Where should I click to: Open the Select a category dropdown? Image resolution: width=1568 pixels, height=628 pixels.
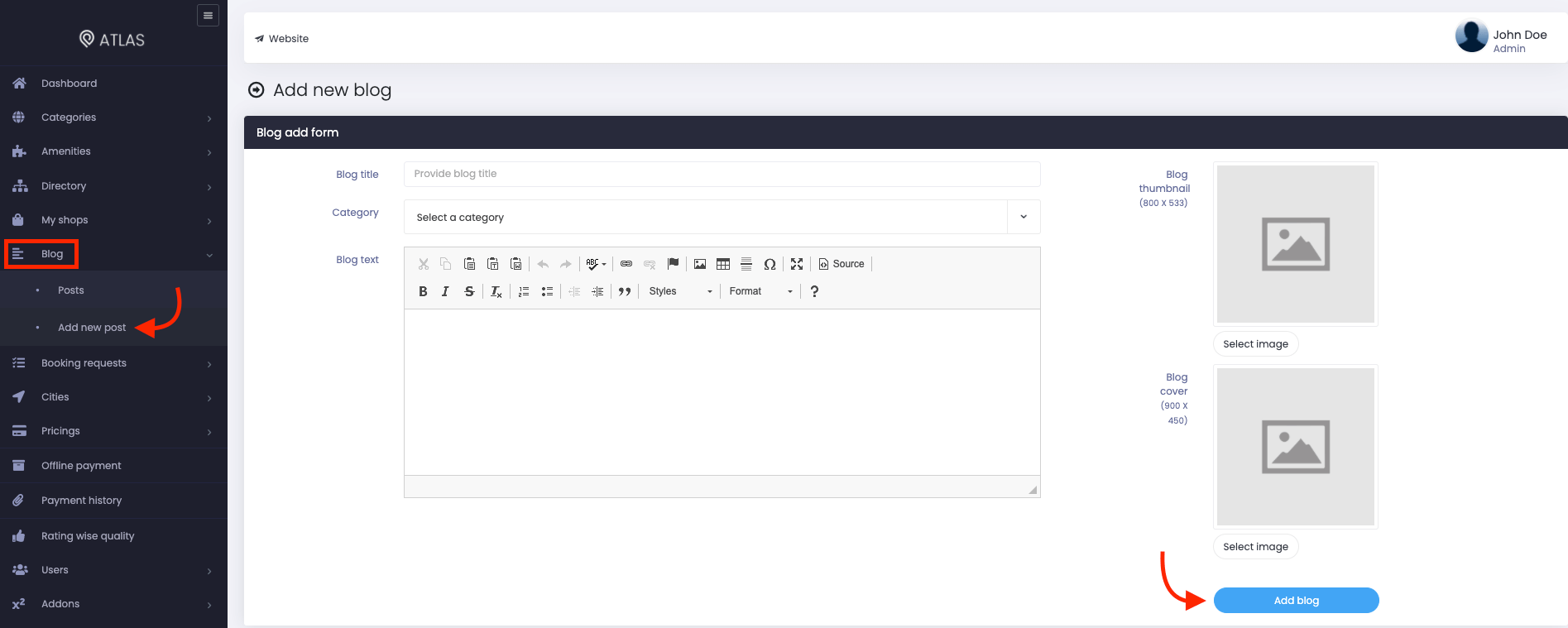[722, 217]
